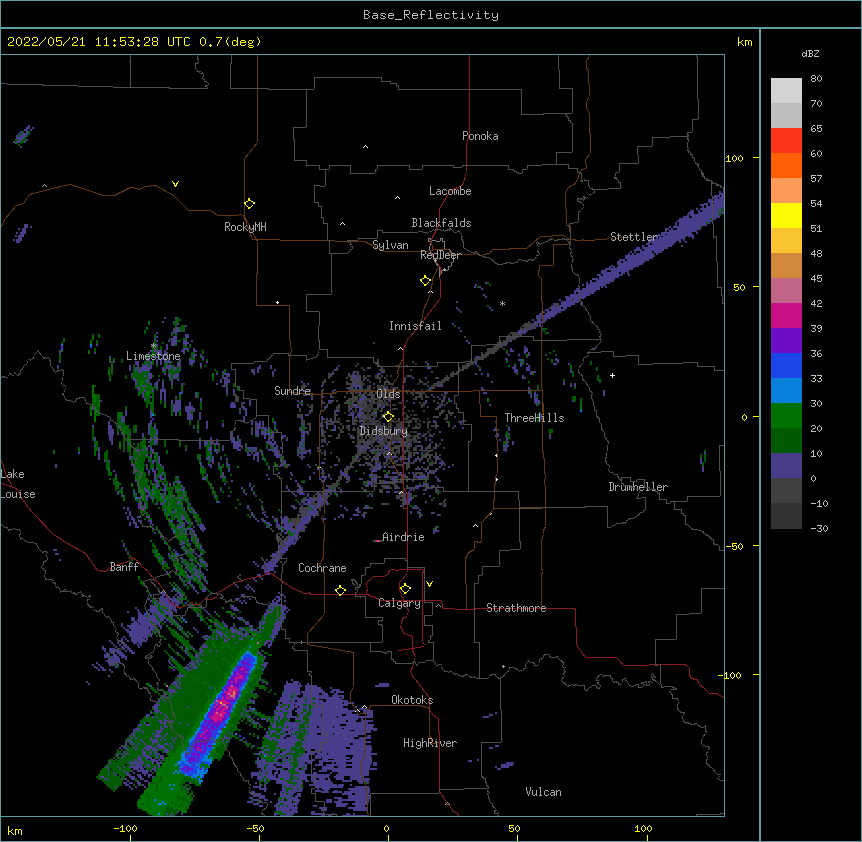Viewport: 862px width, 842px height.
Task: Click the Base_Reflectivity title
Action: coord(431,15)
